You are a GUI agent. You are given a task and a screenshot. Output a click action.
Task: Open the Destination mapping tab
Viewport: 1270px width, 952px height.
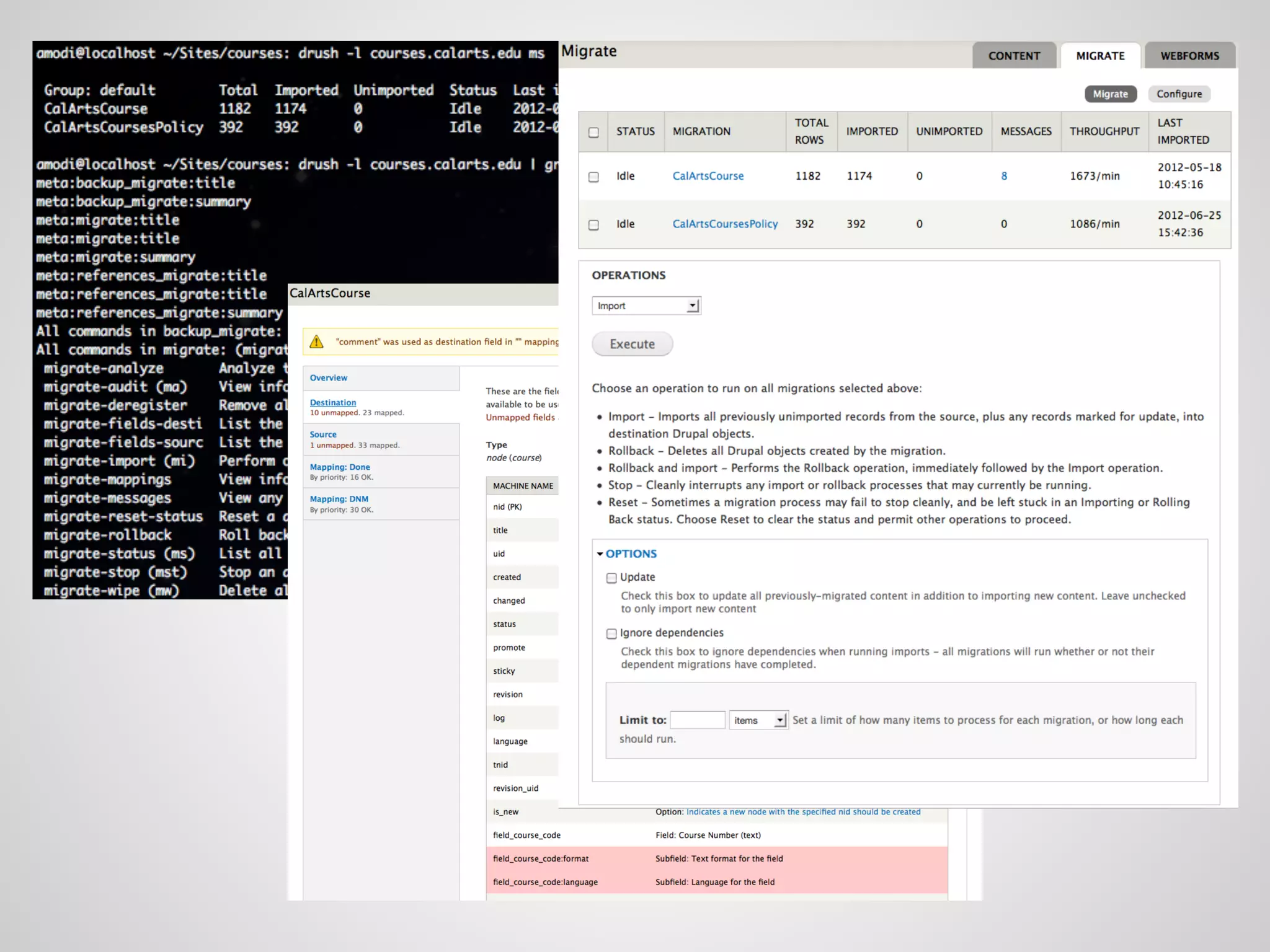point(333,403)
